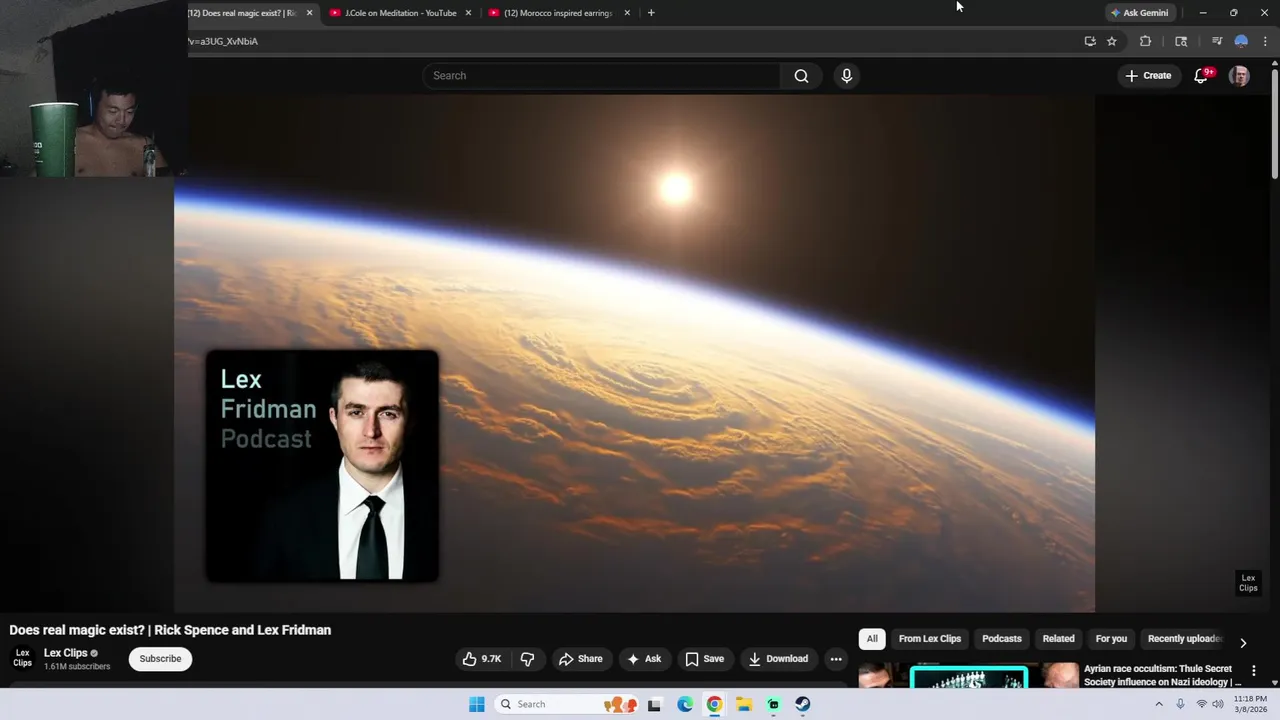Click the YouTube search magnifier button
1280x720 pixels.
tap(801, 76)
